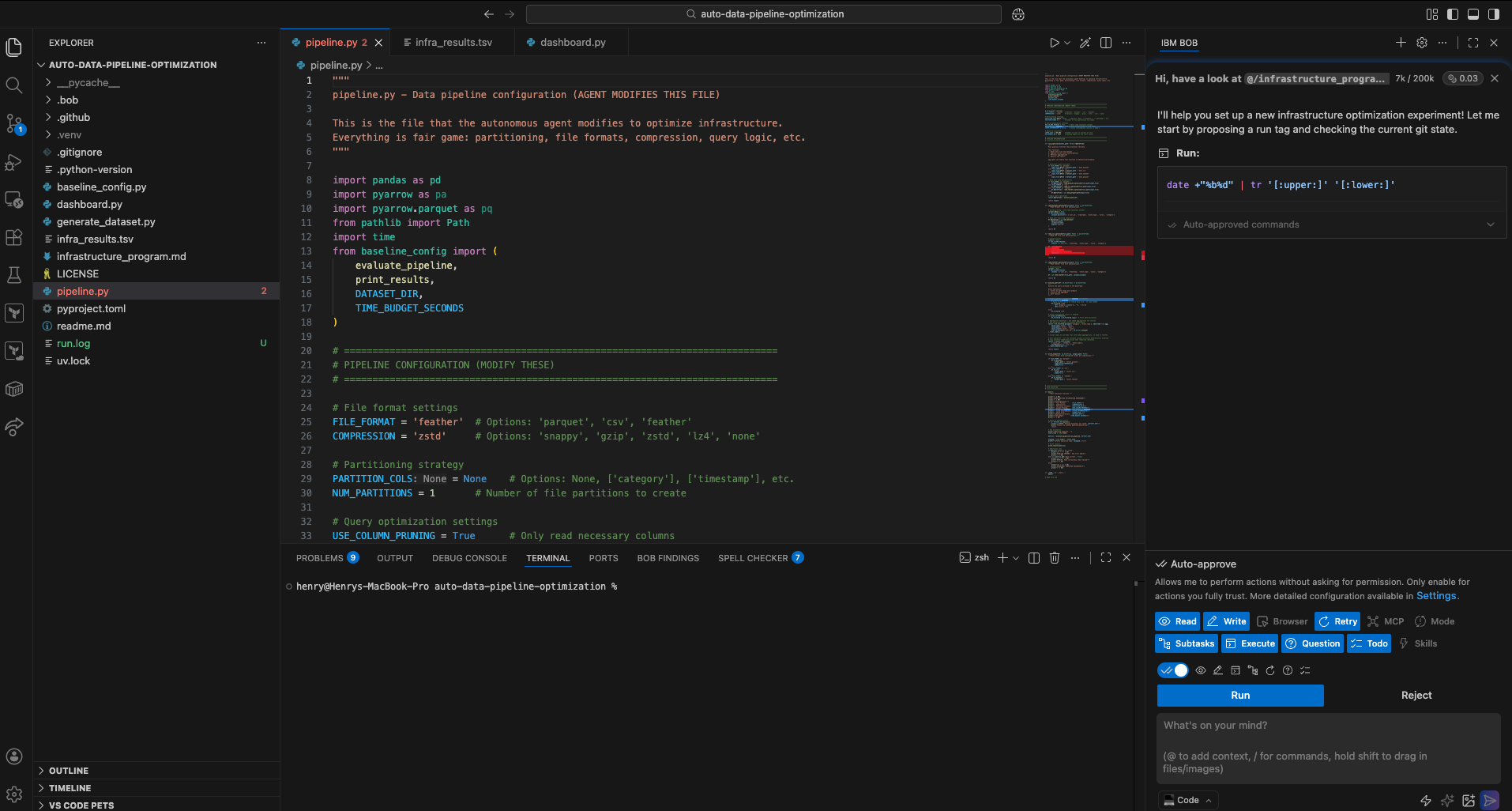
Task: Open the Search view in activity bar
Action: point(13,85)
